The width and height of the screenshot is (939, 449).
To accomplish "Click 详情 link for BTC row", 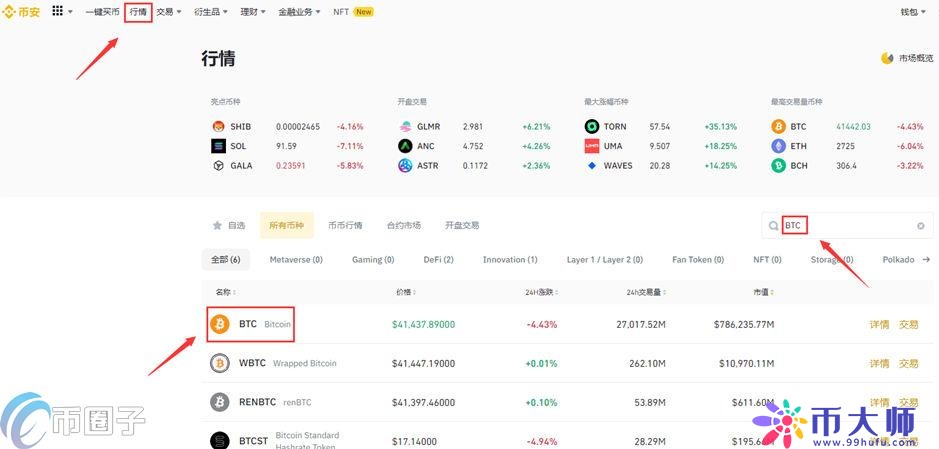I will point(878,325).
